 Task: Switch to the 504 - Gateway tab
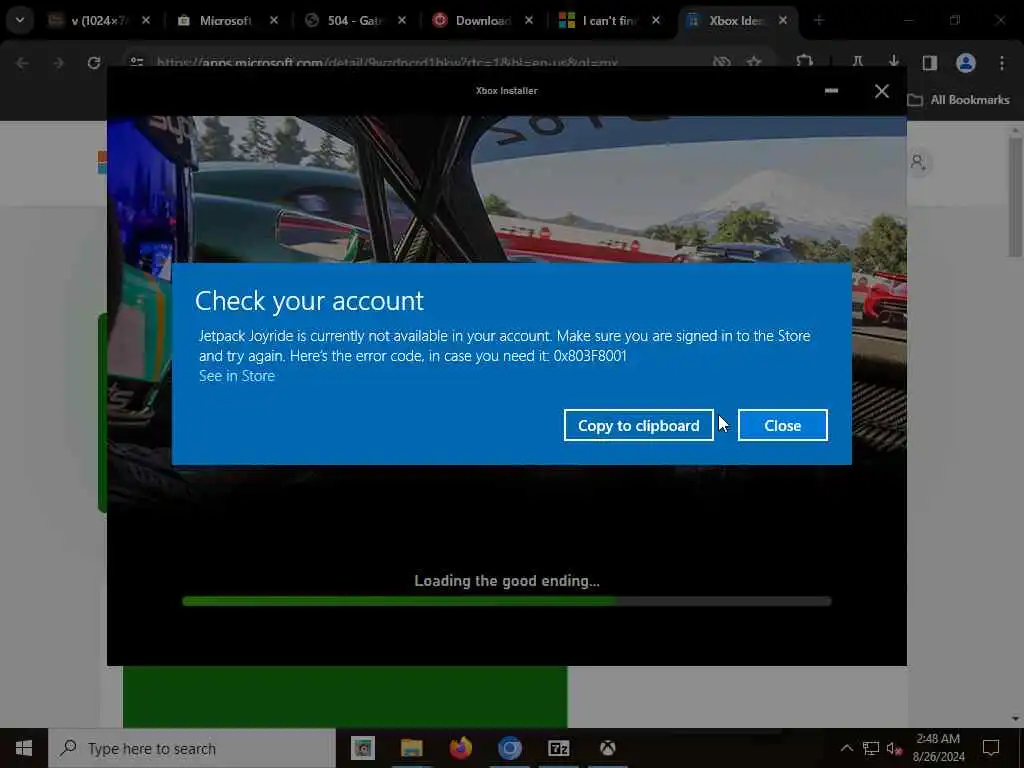[x=355, y=21]
